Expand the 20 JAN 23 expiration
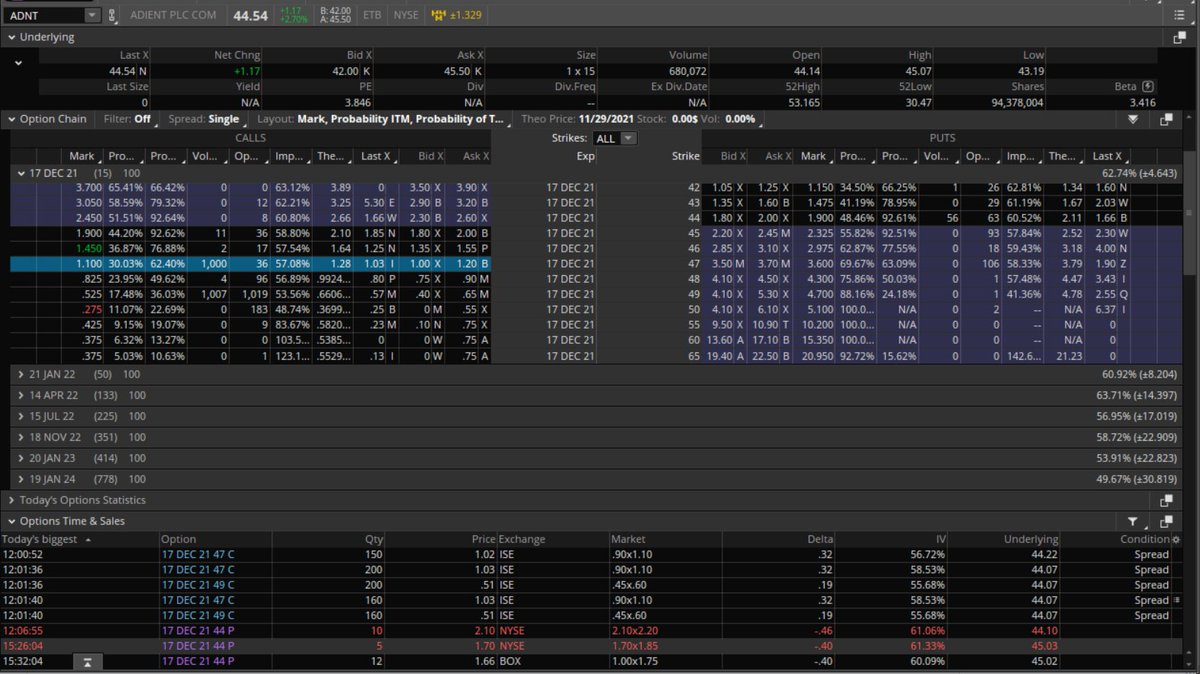This screenshot has height=674, width=1200. [x=22, y=458]
